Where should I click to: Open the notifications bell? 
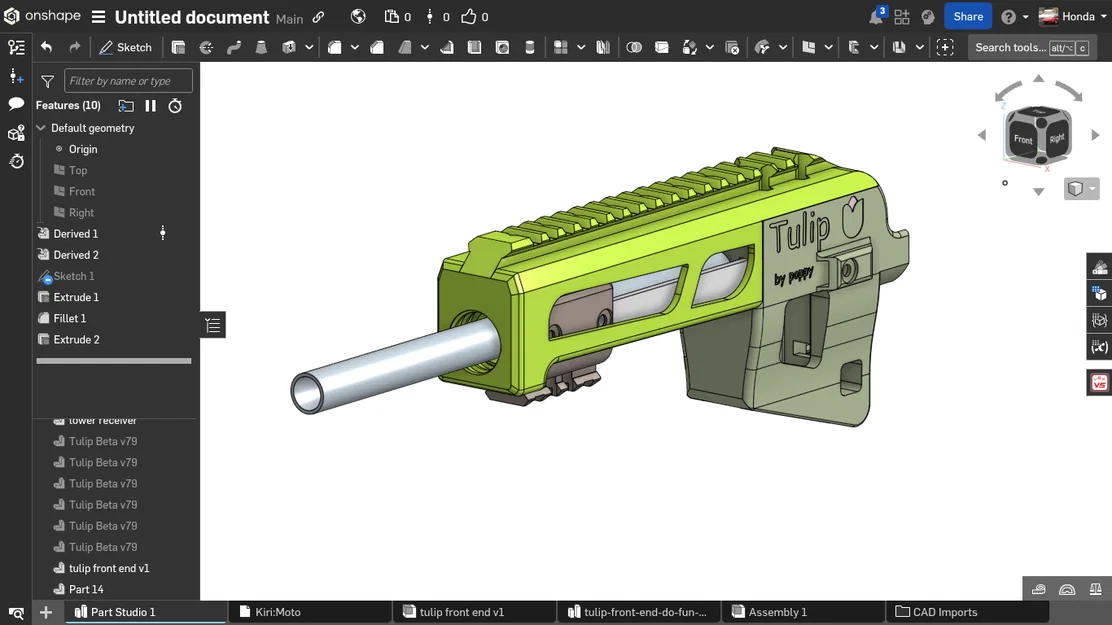click(877, 17)
